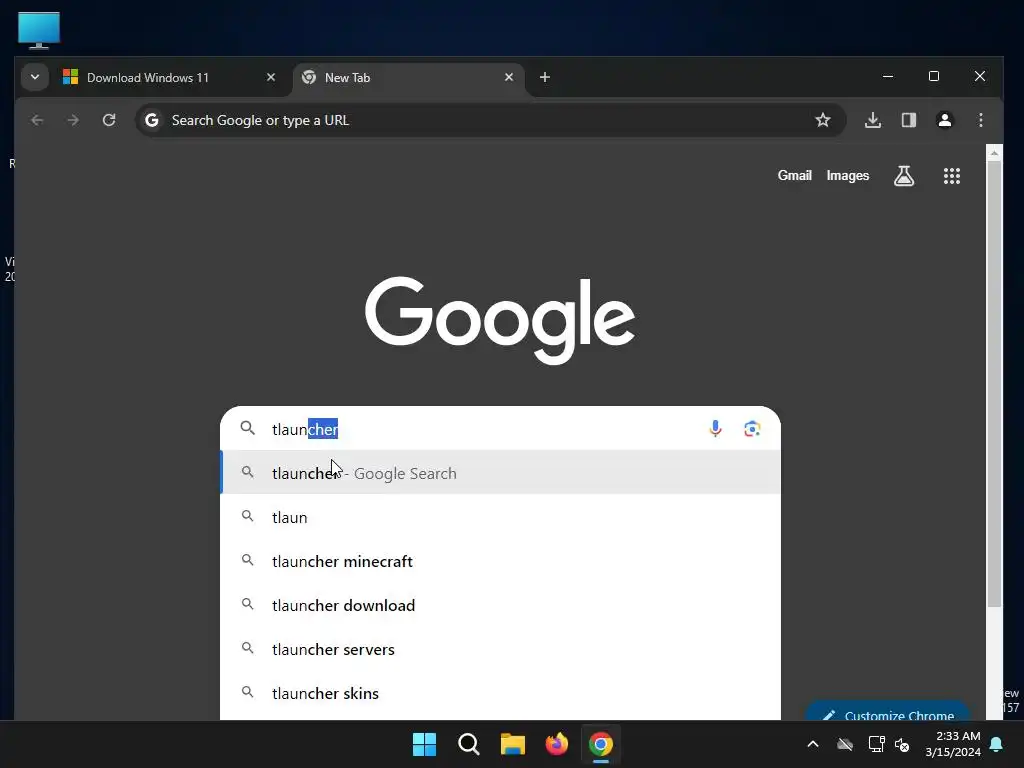Open Windows taskbar search
Viewport: 1024px width, 768px height.
click(x=469, y=744)
